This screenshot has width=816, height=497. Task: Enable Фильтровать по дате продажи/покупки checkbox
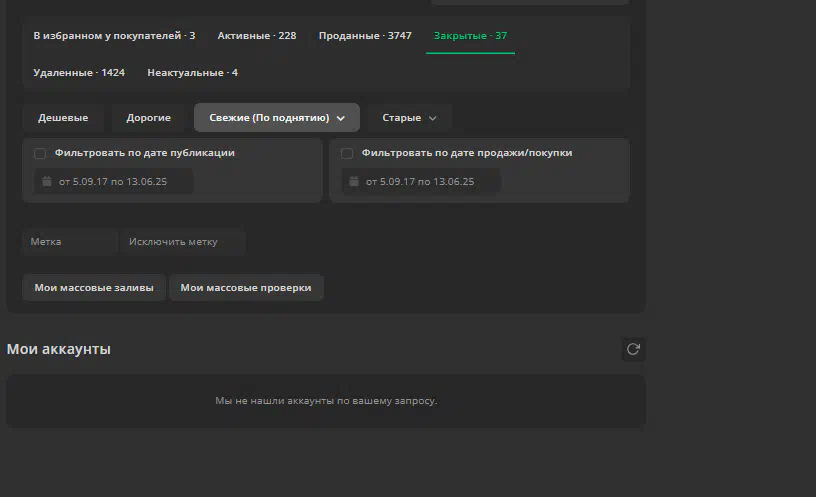tap(347, 153)
